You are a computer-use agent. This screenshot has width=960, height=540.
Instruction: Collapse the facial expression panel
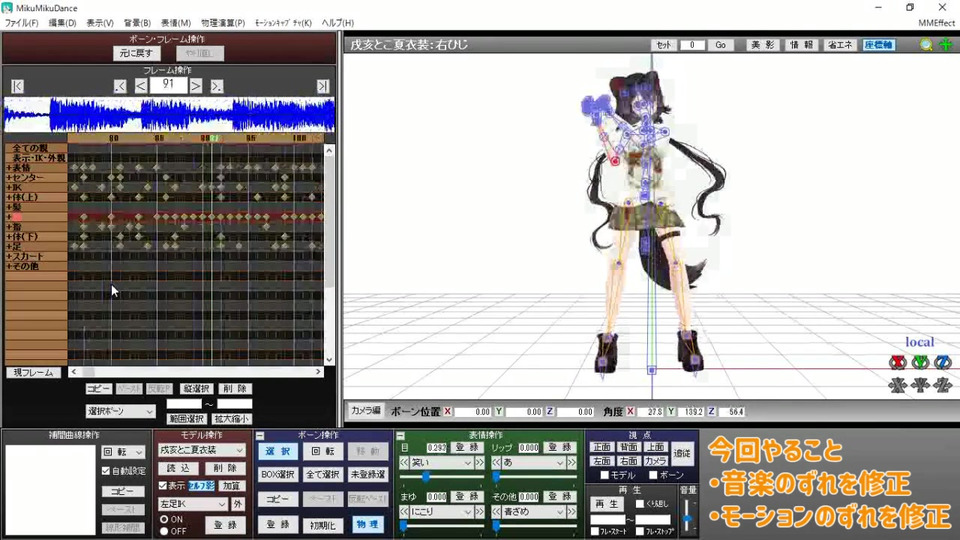(x=400, y=436)
